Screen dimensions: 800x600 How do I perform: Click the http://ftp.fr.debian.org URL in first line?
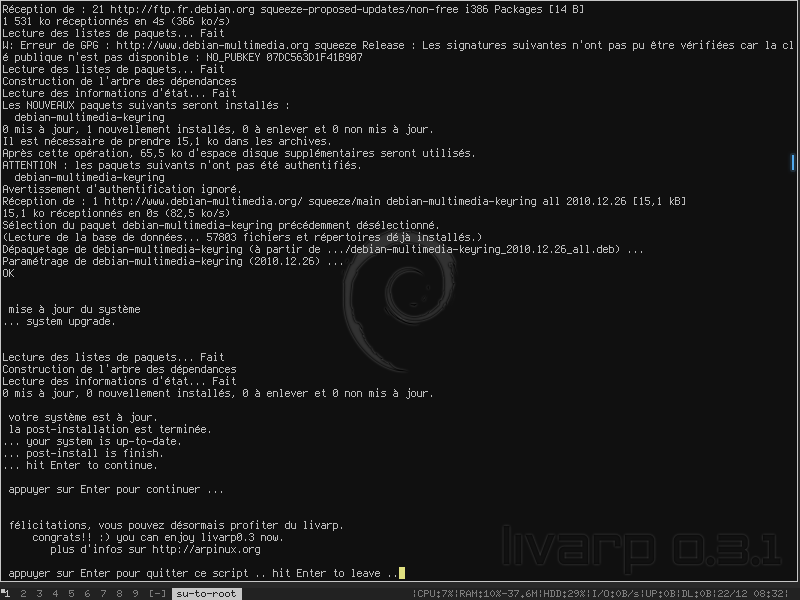click(182, 9)
